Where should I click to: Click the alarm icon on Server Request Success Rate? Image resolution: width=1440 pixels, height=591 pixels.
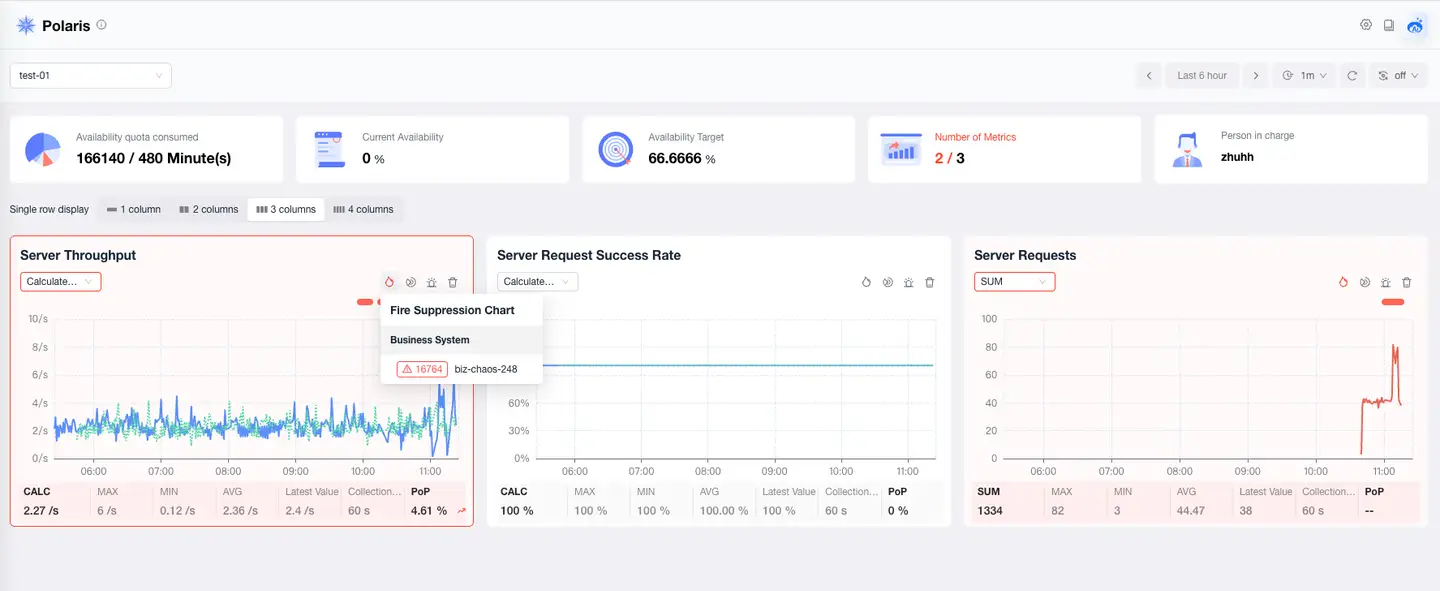[x=908, y=283]
